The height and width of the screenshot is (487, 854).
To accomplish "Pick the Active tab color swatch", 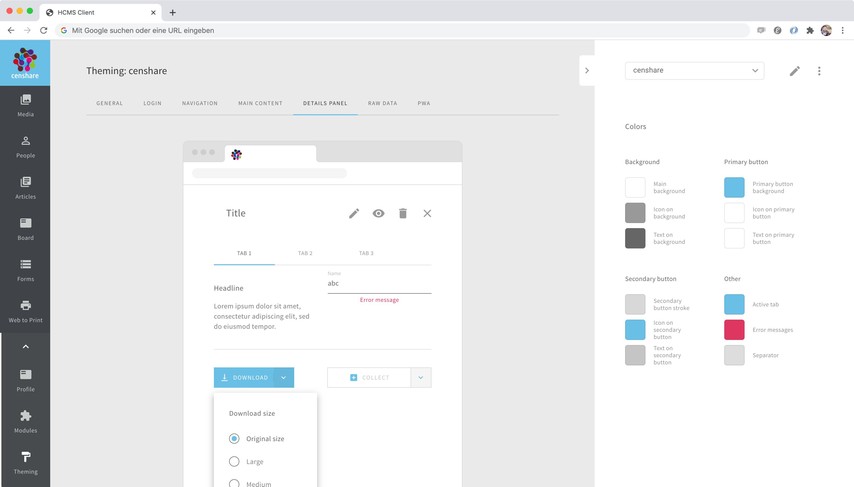I will click(734, 305).
